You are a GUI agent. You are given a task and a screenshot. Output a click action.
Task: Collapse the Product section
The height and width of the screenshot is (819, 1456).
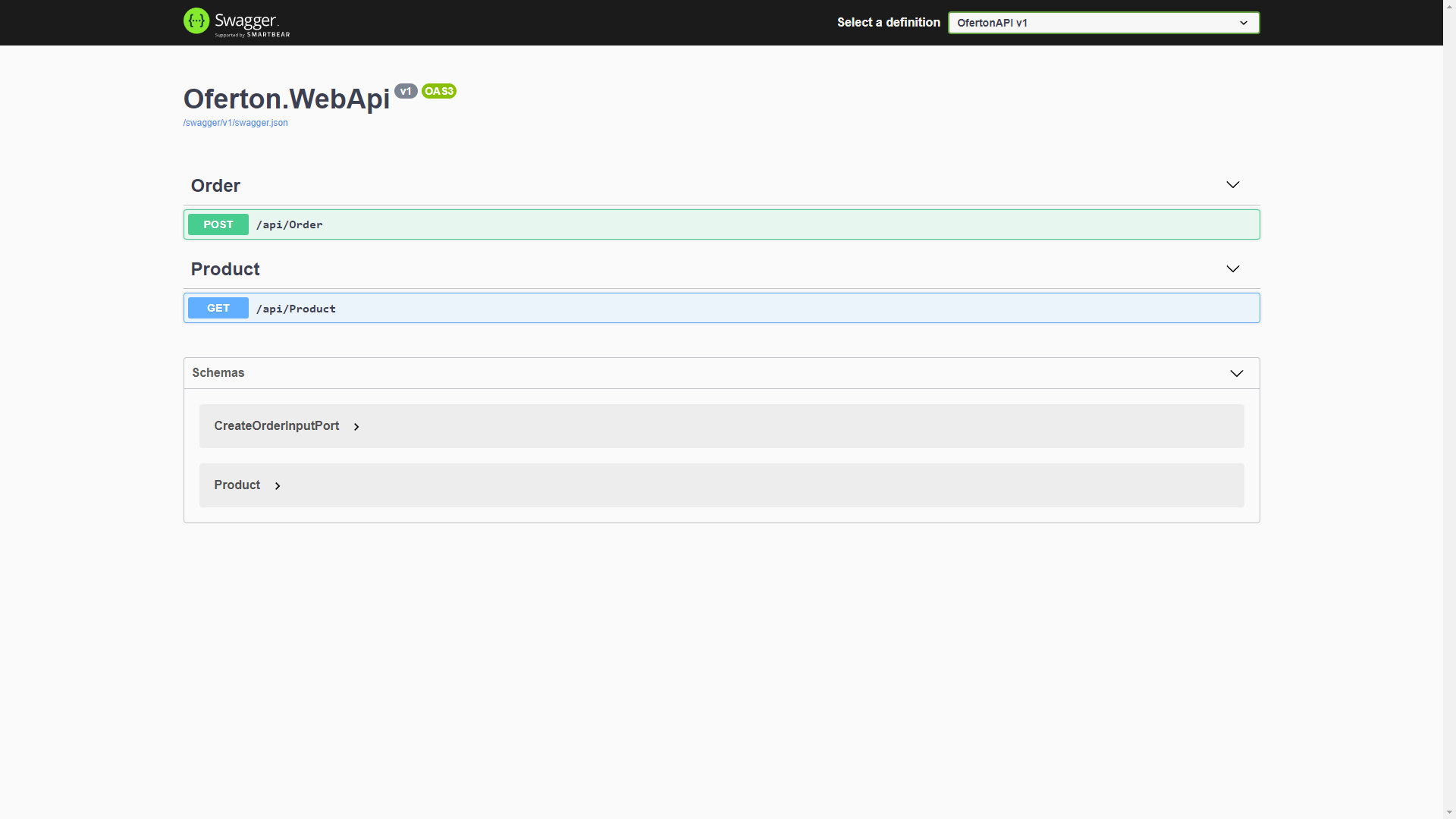1232,268
